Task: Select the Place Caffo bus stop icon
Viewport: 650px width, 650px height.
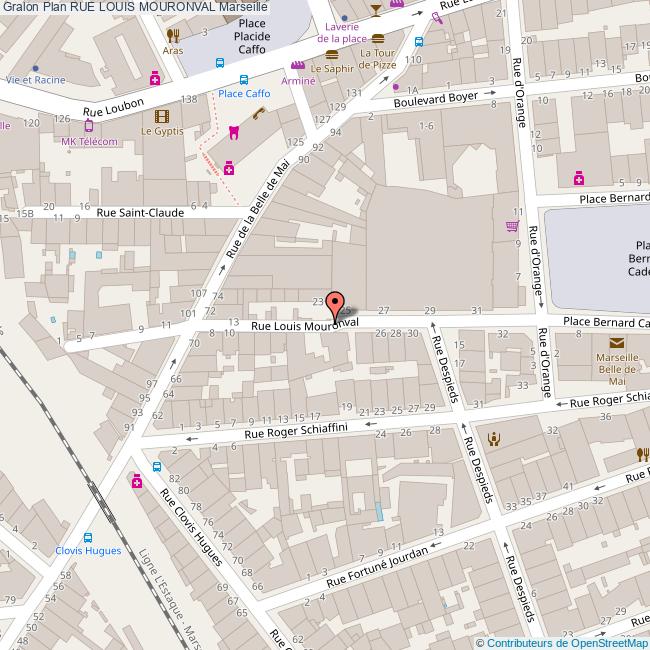Action: [244, 80]
